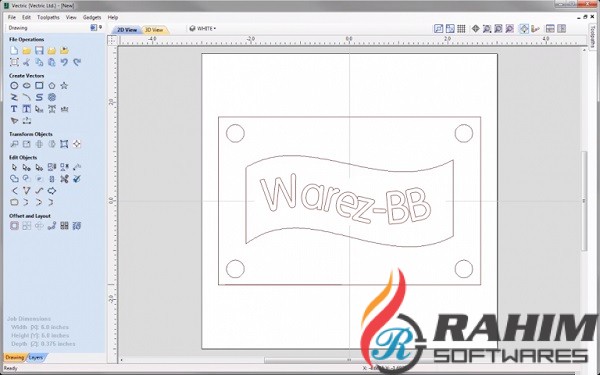Click the ruler origin corner box

pyautogui.click(x=112, y=40)
